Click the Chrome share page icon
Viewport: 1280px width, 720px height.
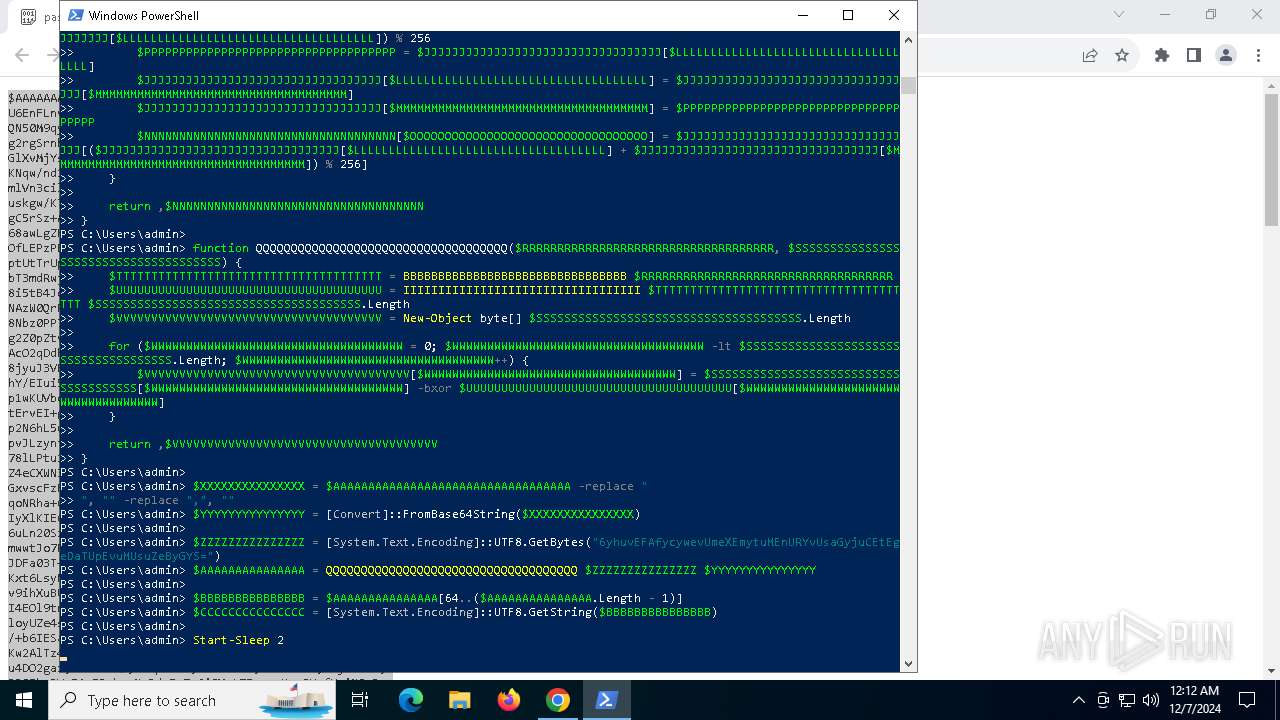1090,56
